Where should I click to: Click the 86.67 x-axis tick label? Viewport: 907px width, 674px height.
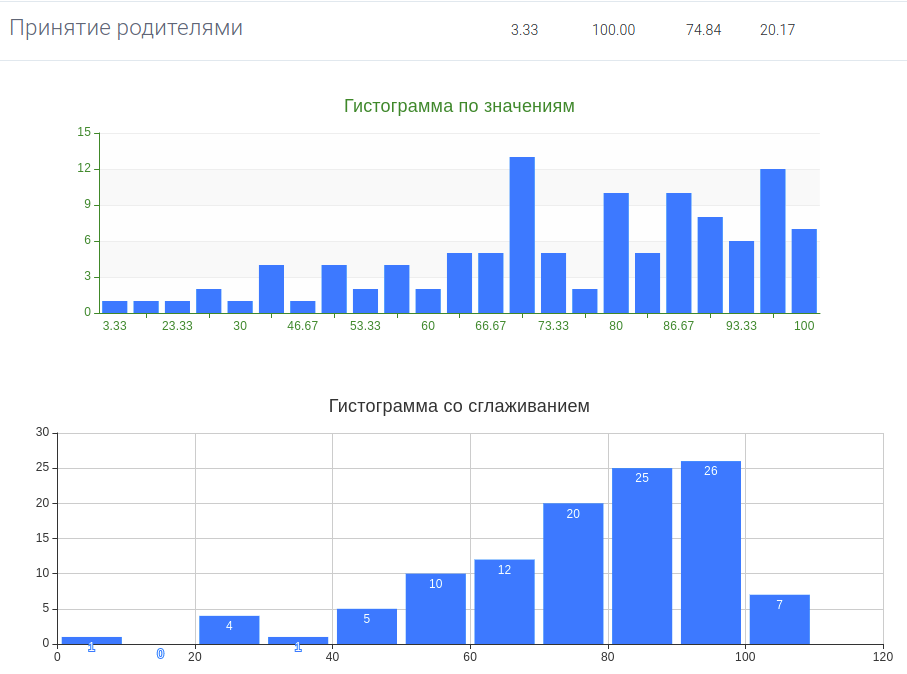tap(678, 326)
